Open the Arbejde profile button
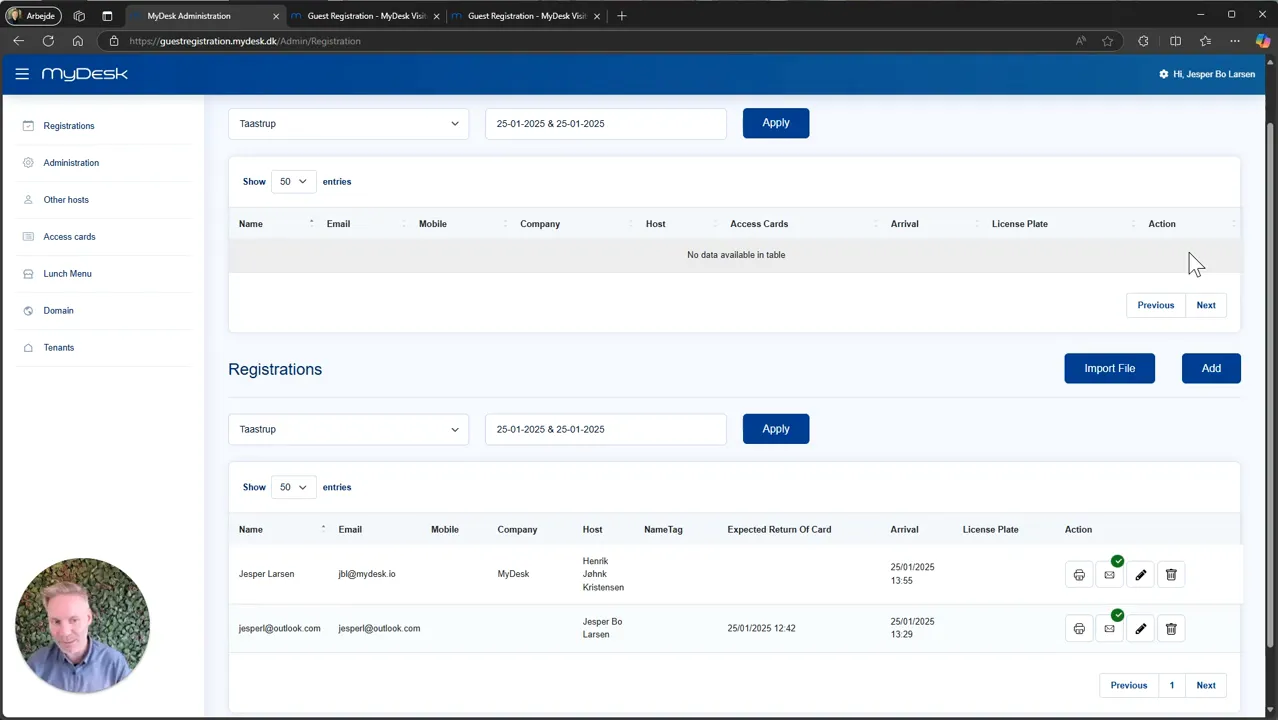 point(34,16)
